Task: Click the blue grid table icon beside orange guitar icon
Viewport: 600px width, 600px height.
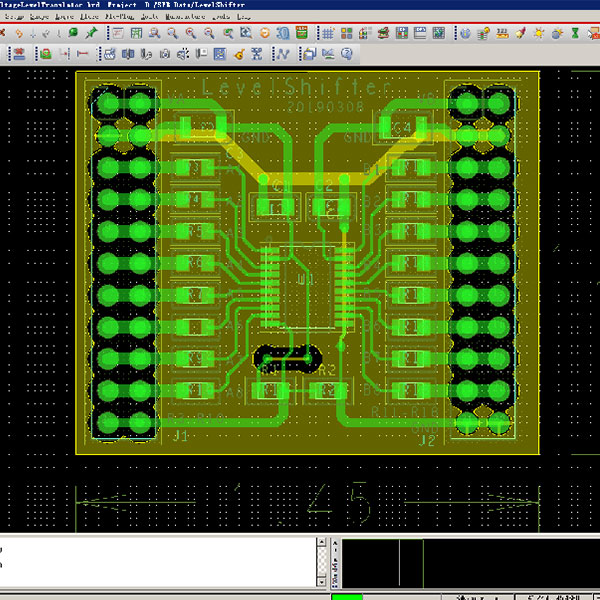Action: coord(220,54)
